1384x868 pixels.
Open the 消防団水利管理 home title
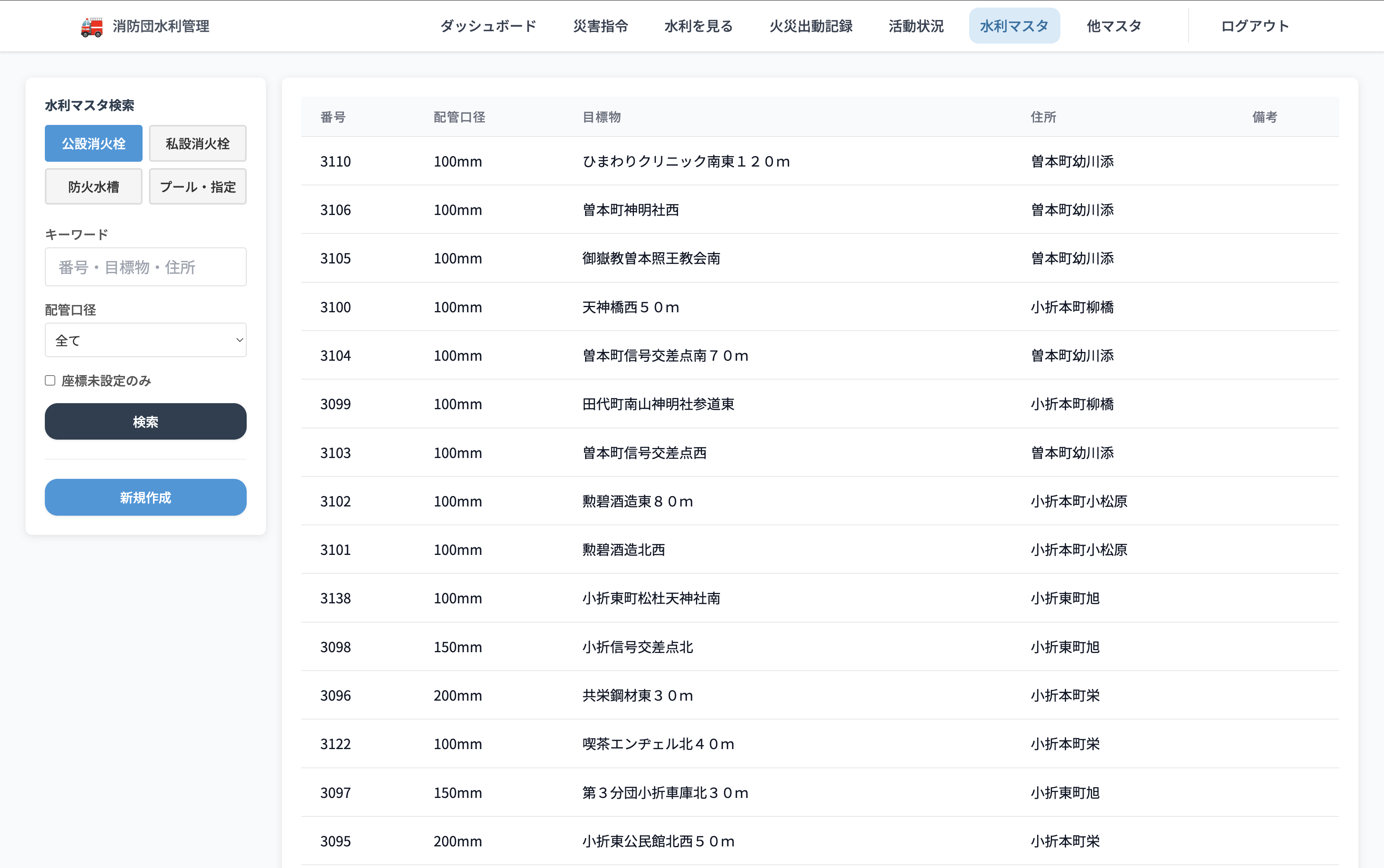tap(161, 26)
